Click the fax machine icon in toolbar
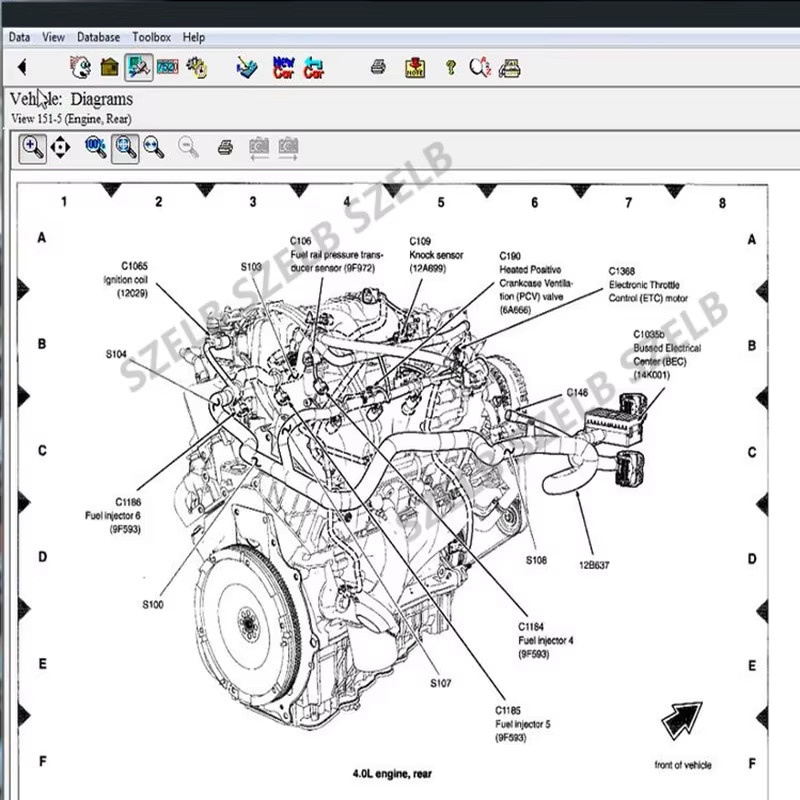This screenshot has height=800, width=800. pos(510,68)
